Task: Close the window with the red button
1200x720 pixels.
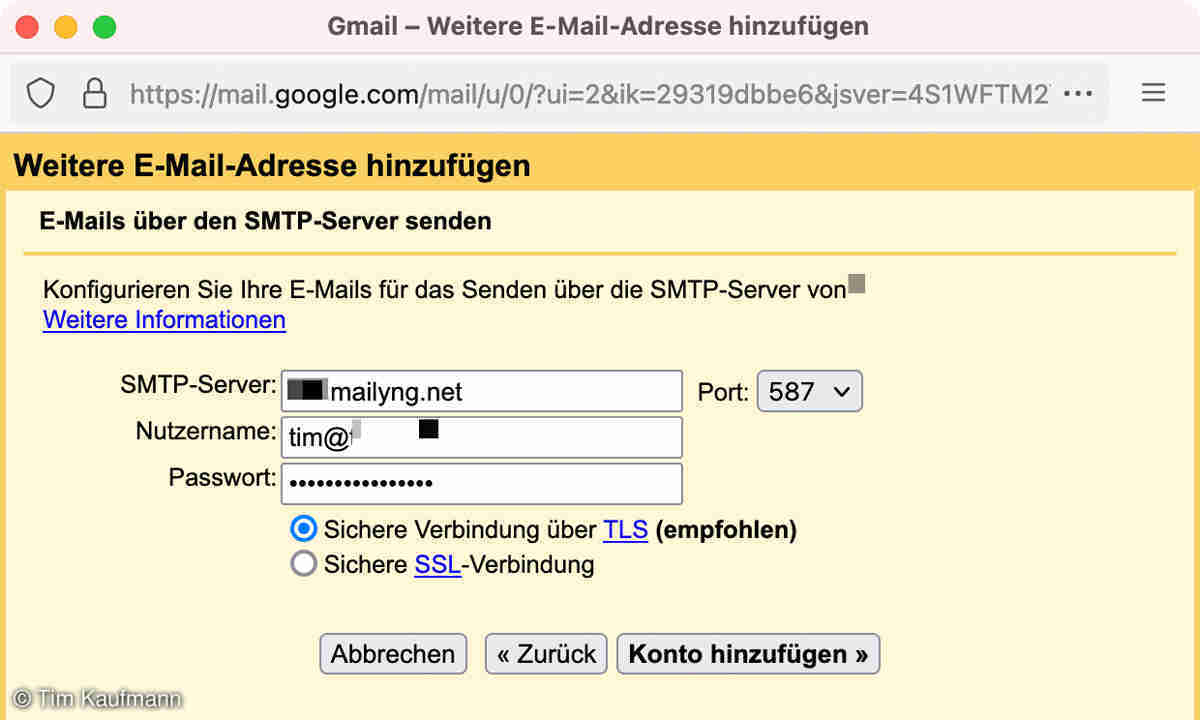Action: tap(27, 27)
